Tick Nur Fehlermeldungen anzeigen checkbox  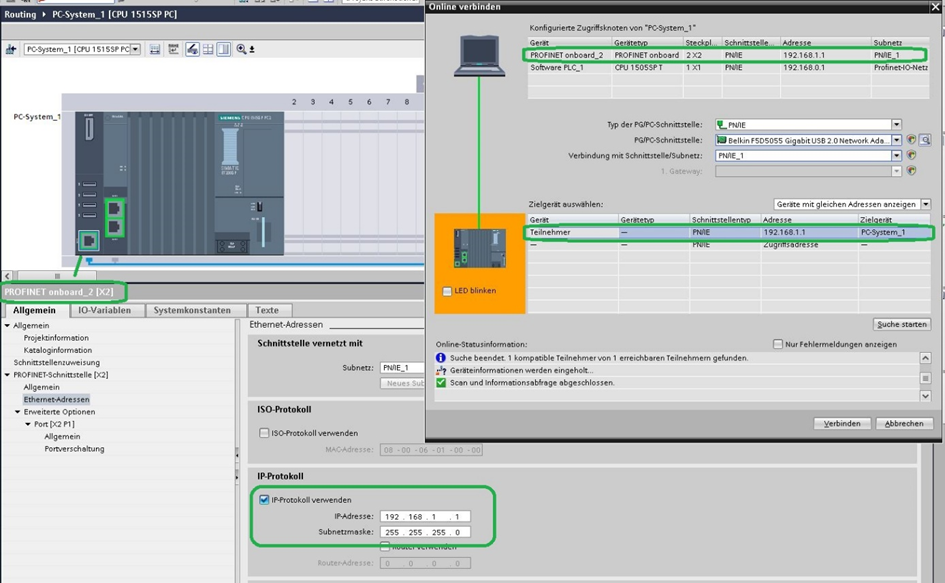(x=778, y=344)
